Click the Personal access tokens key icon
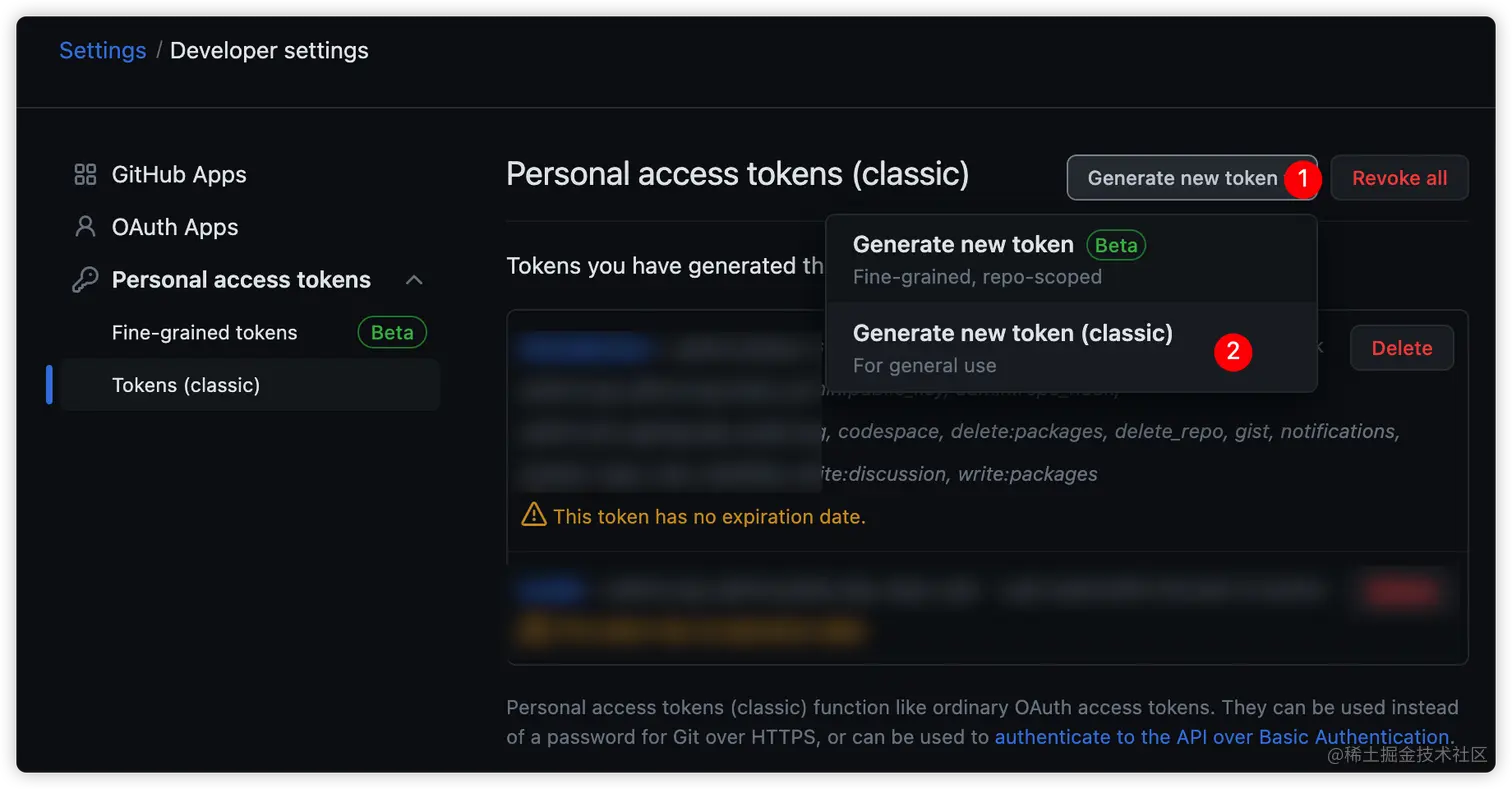Screen dimensions: 1512x789 [x=85, y=280]
